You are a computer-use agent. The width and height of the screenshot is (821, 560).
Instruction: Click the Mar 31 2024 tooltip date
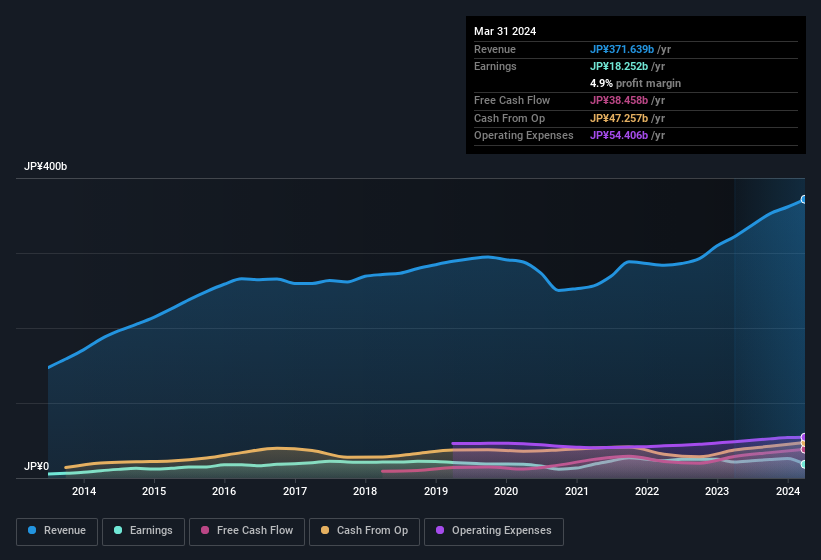click(x=505, y=31)
